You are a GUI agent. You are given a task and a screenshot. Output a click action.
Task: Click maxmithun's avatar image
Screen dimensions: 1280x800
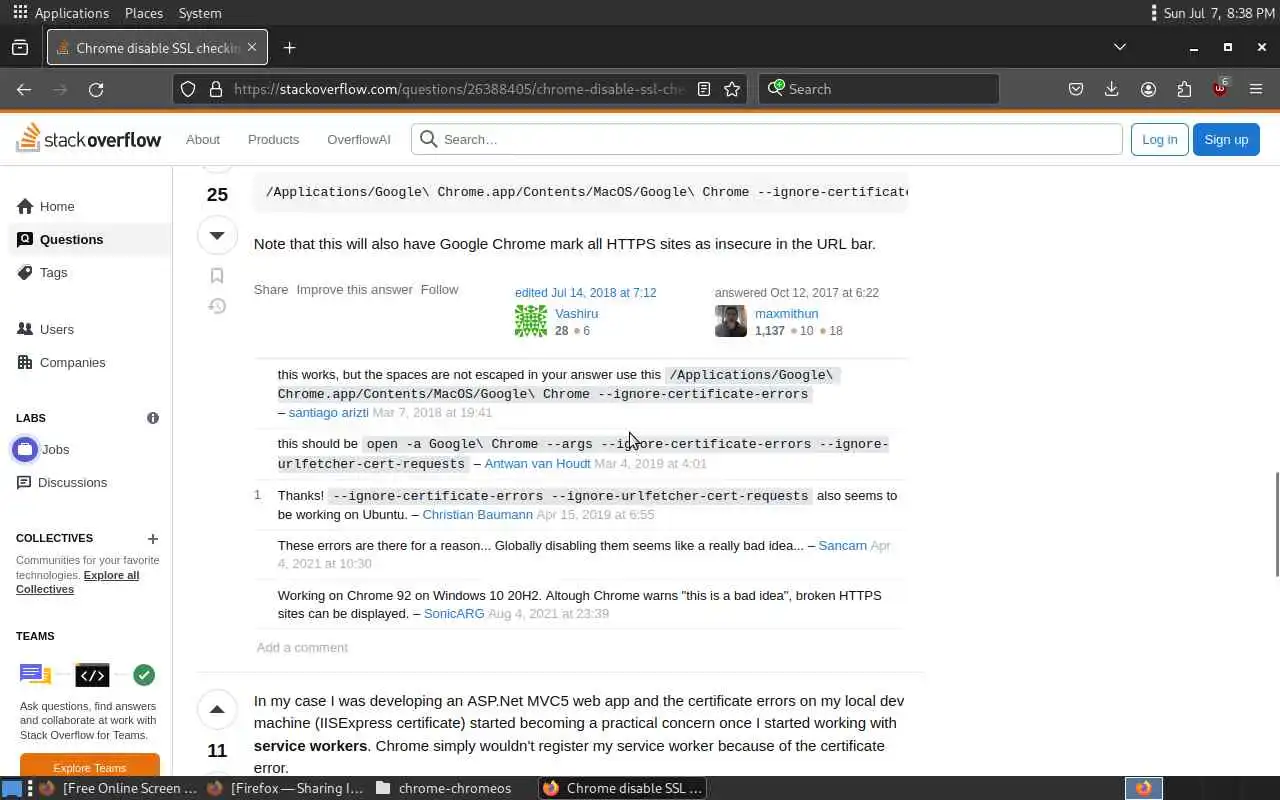pos(731,321)
